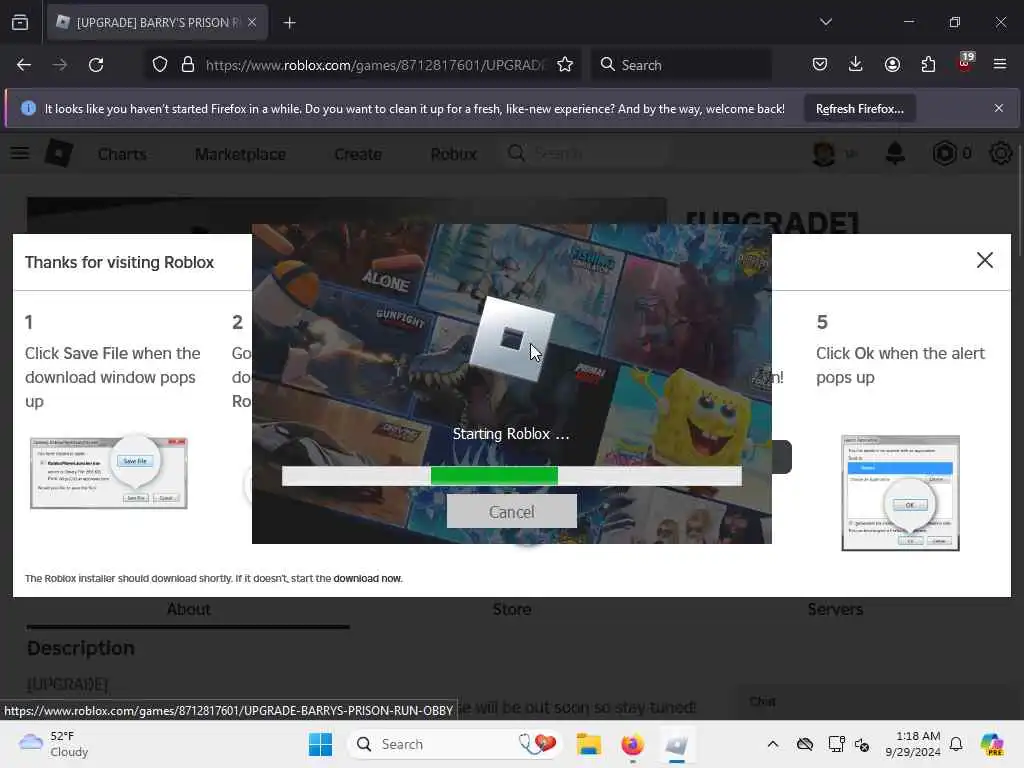
Task: Open the Downloads panel icon
Action: tap(856, 64)
